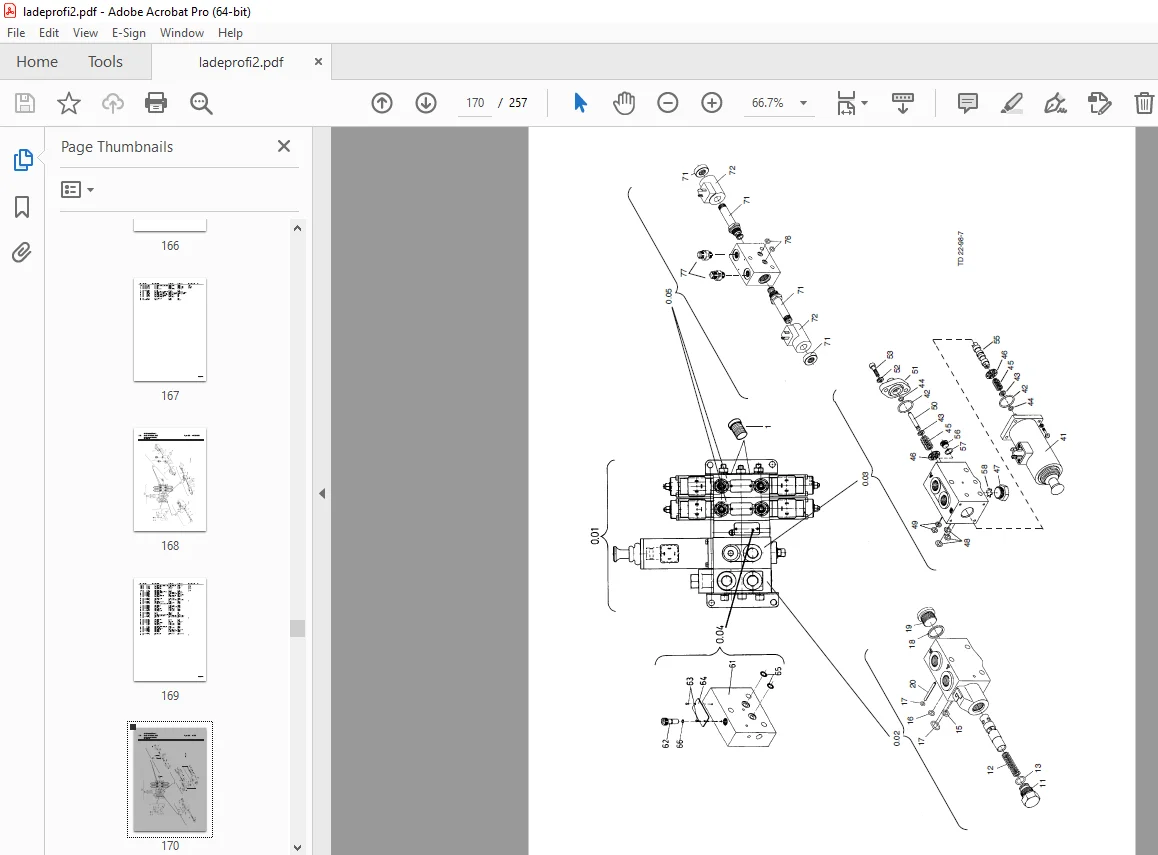
Task: Click the total pages text 257
Action: (x=518, y=103)
